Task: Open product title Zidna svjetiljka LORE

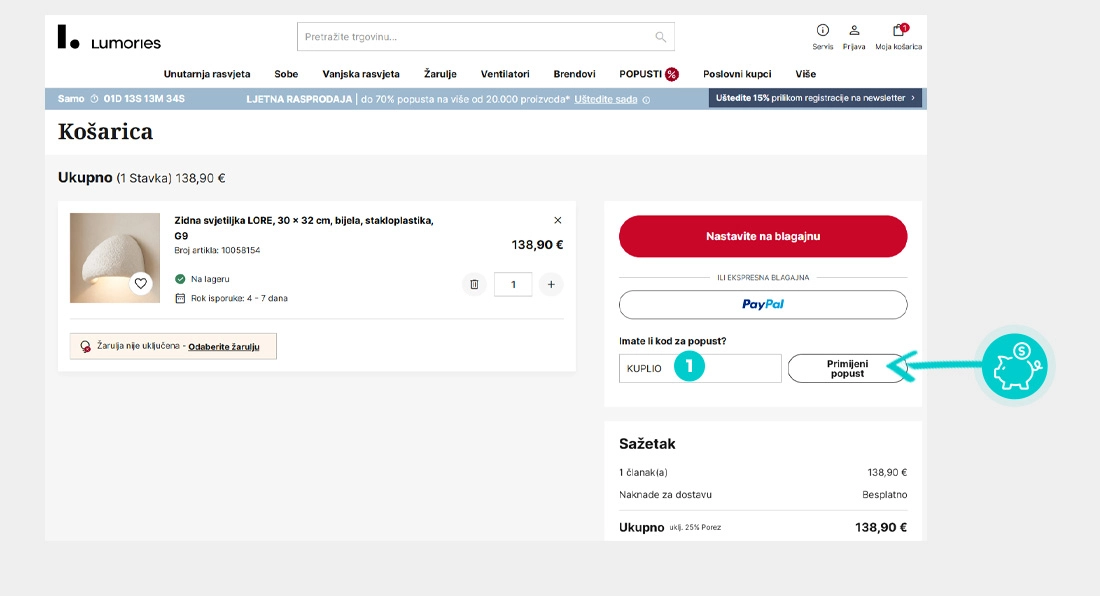Action: coord(304,228)
